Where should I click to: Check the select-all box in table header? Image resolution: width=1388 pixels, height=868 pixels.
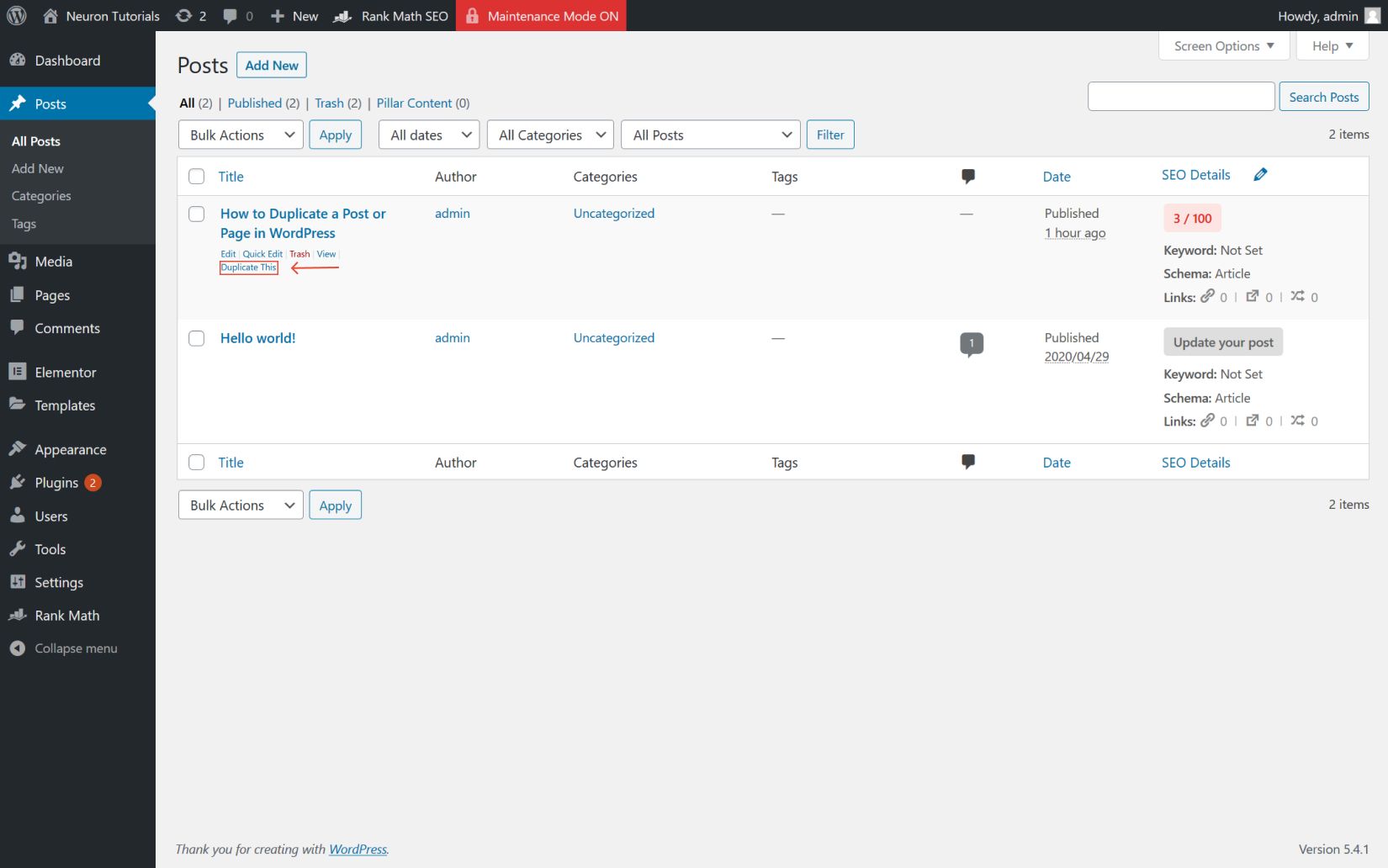(x=196, y=176)
